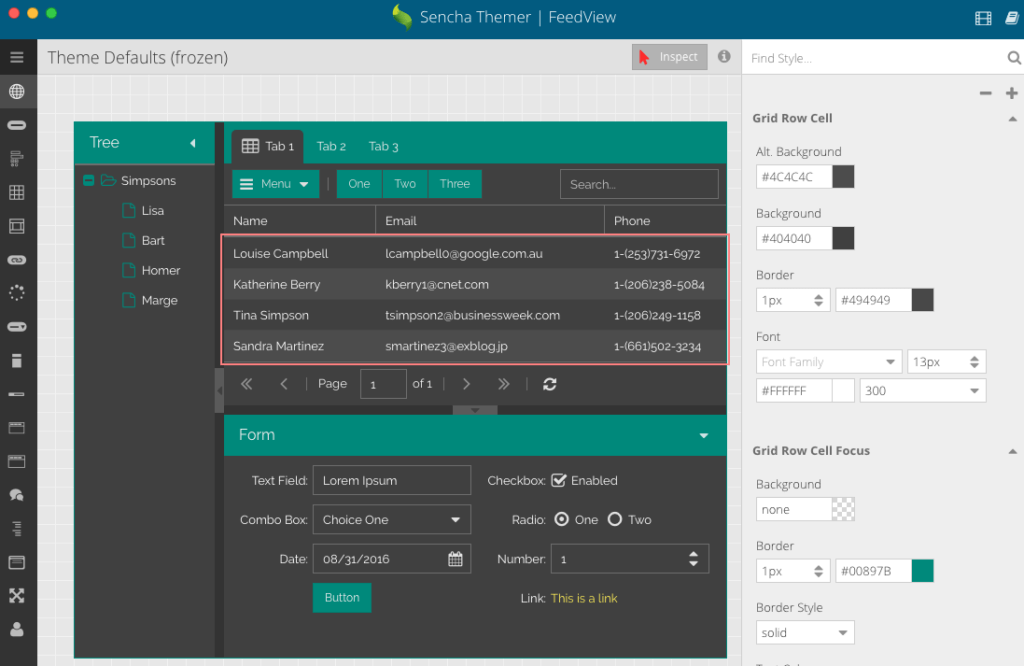This screenshot has height=666, width=1024.
Task: Collapse the Form panel arrow
Action: [x=703, y=436]
